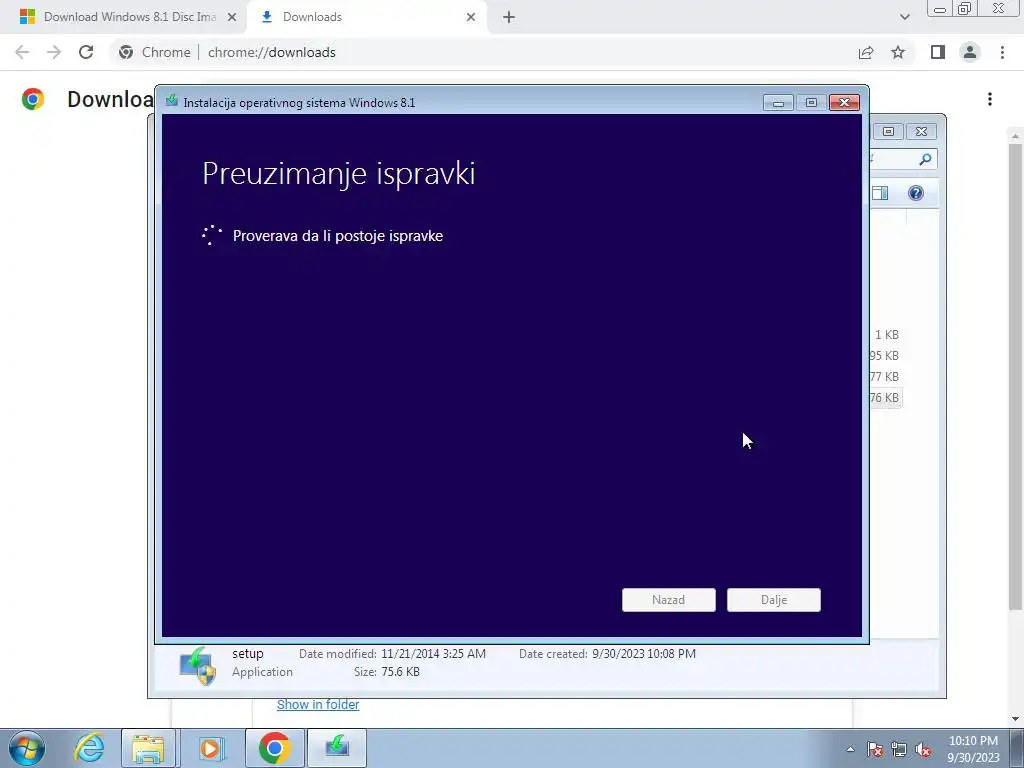Viewport: 1024px width, 768px height.
Task: Click the setup application icon in details pane
Action: coord(197,665)
